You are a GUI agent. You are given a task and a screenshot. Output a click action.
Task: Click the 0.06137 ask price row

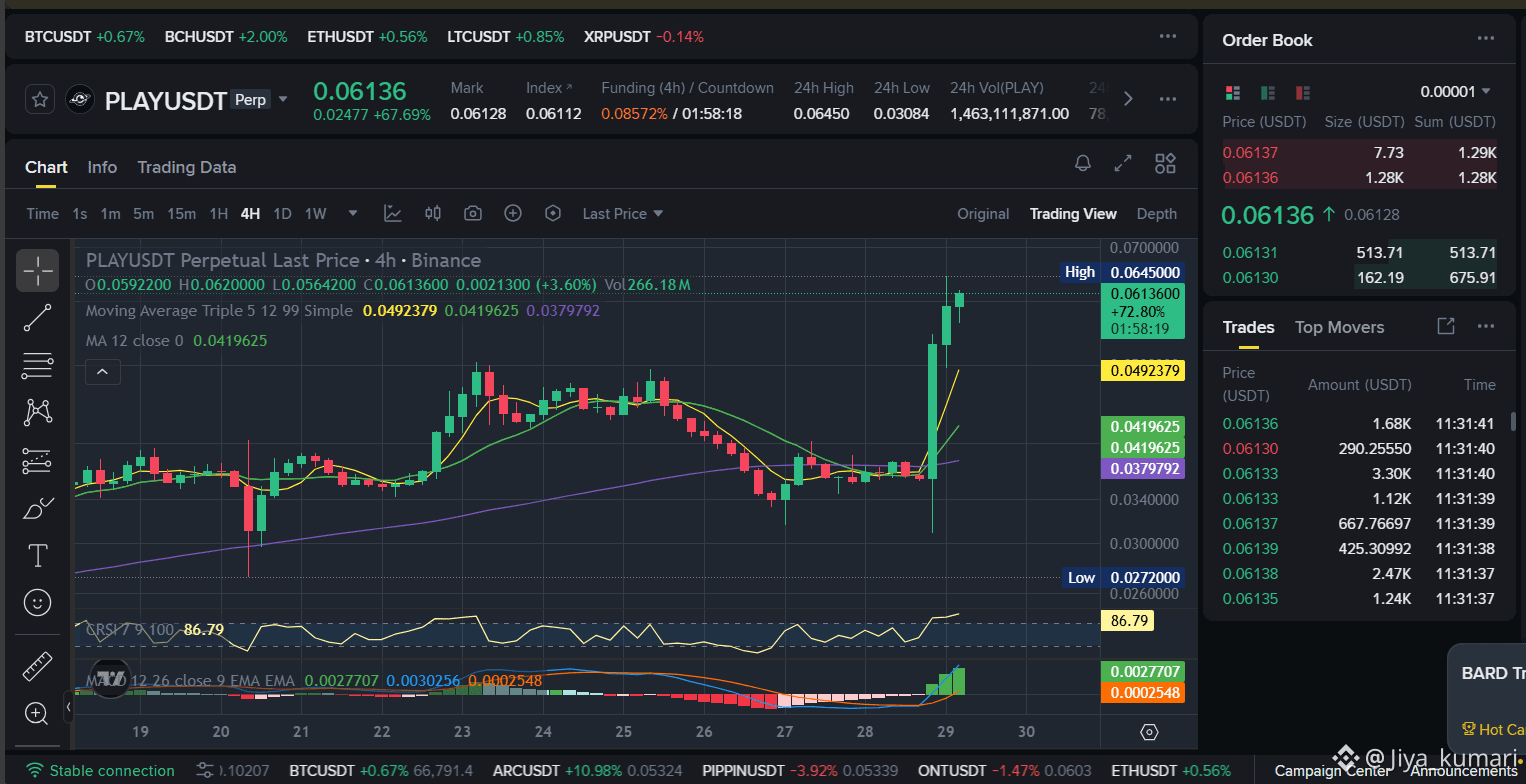[1359, 153]
